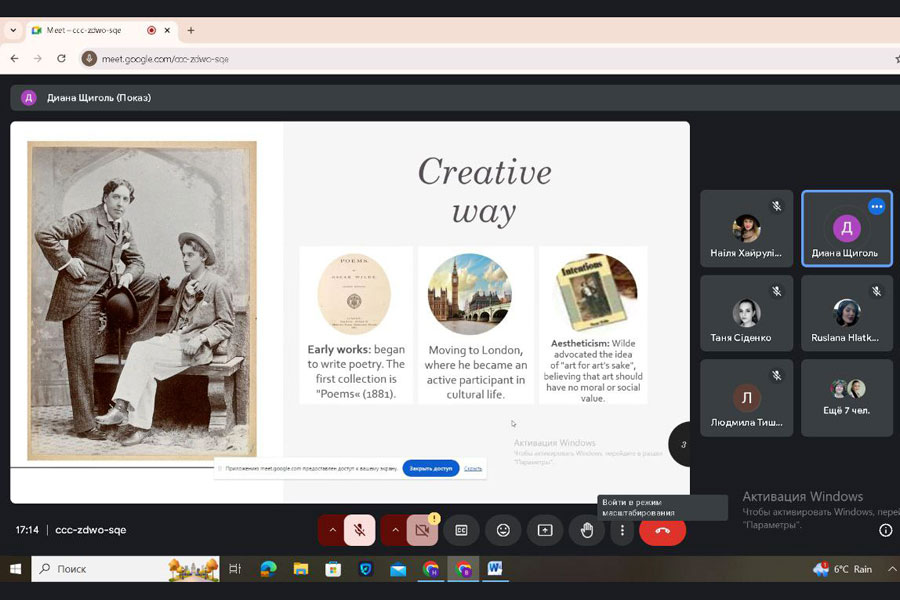Click the 'Скрыть' link in sharing bar

point(473,468)
